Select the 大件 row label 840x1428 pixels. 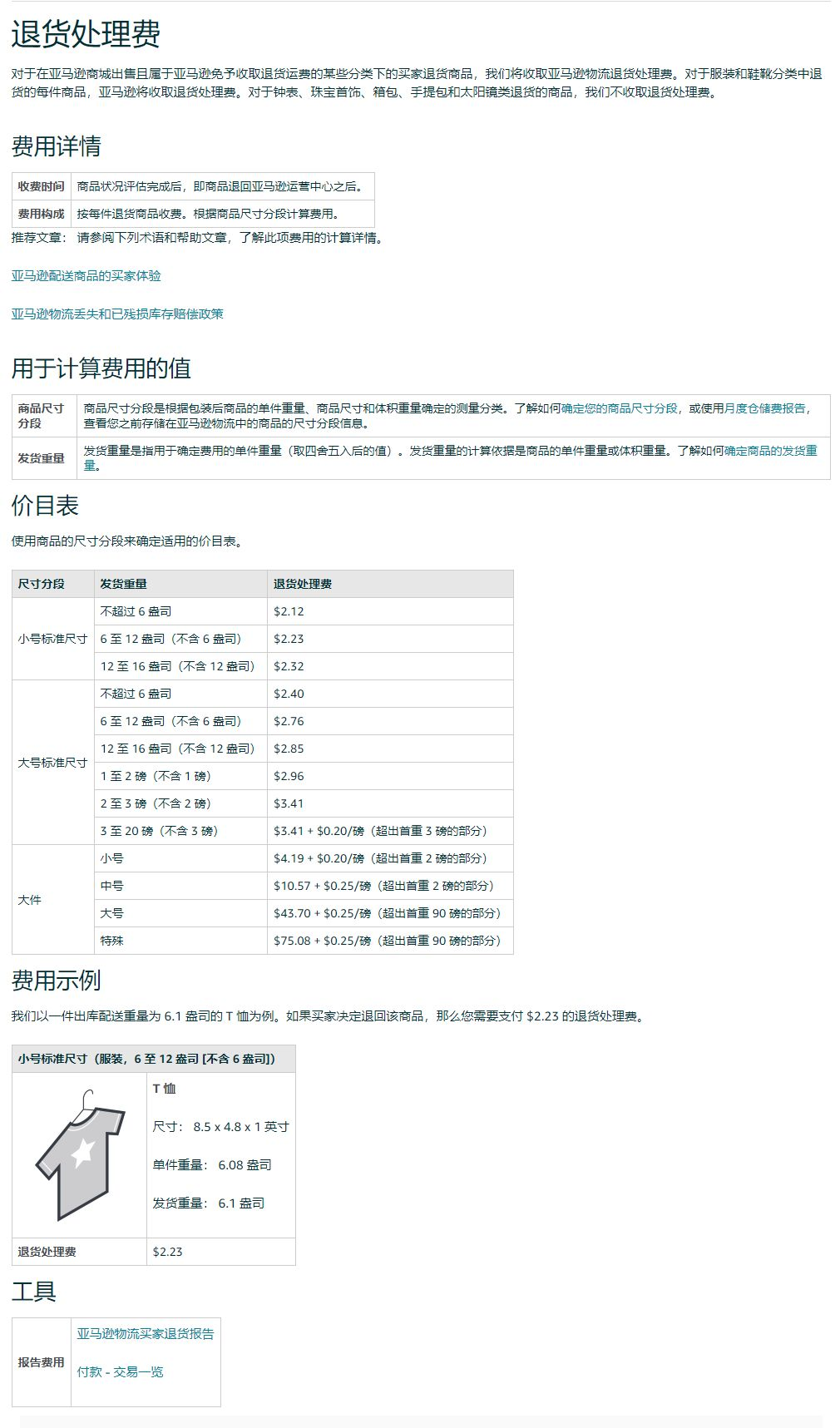coord(53,900)
